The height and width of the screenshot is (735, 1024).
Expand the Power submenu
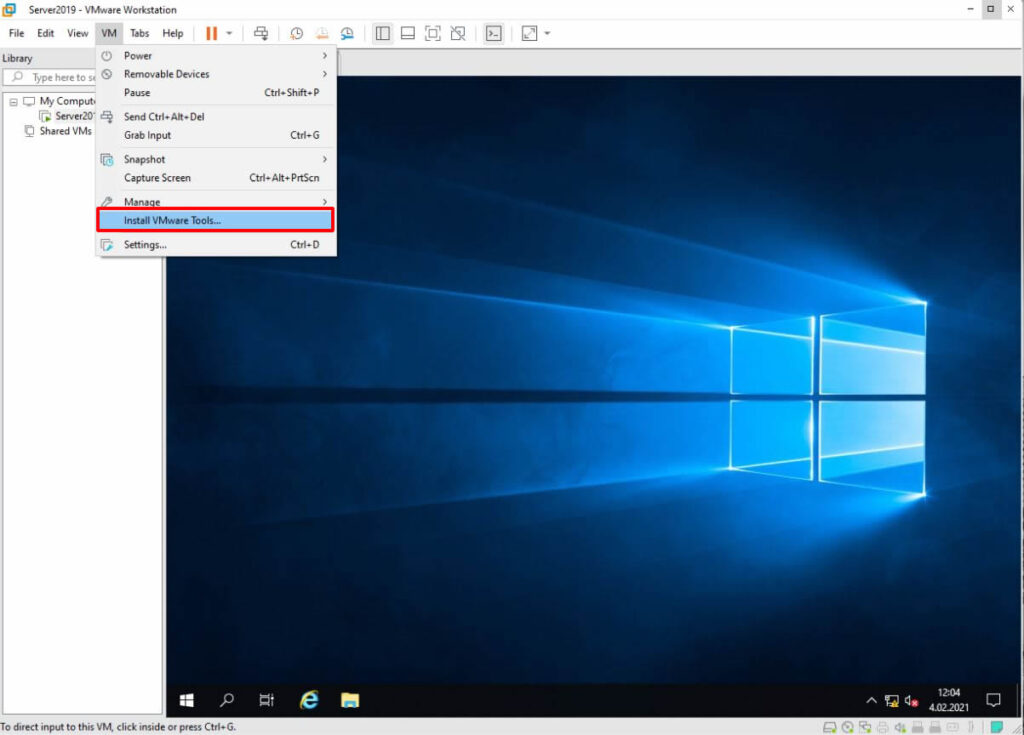pos(216,56)
